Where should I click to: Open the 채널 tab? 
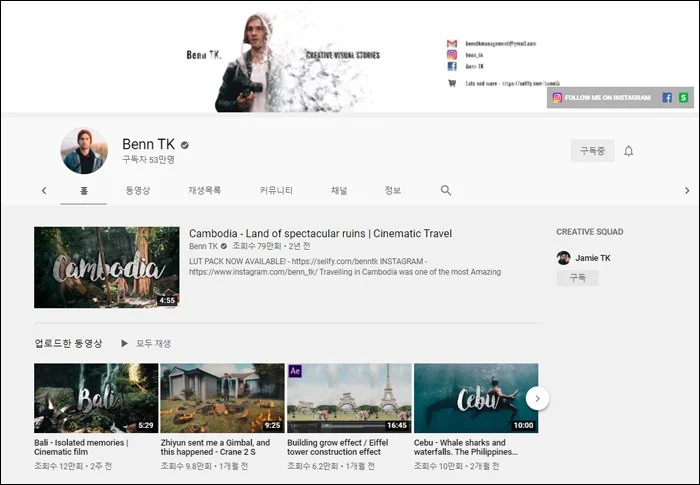click(x=339, y=191)
